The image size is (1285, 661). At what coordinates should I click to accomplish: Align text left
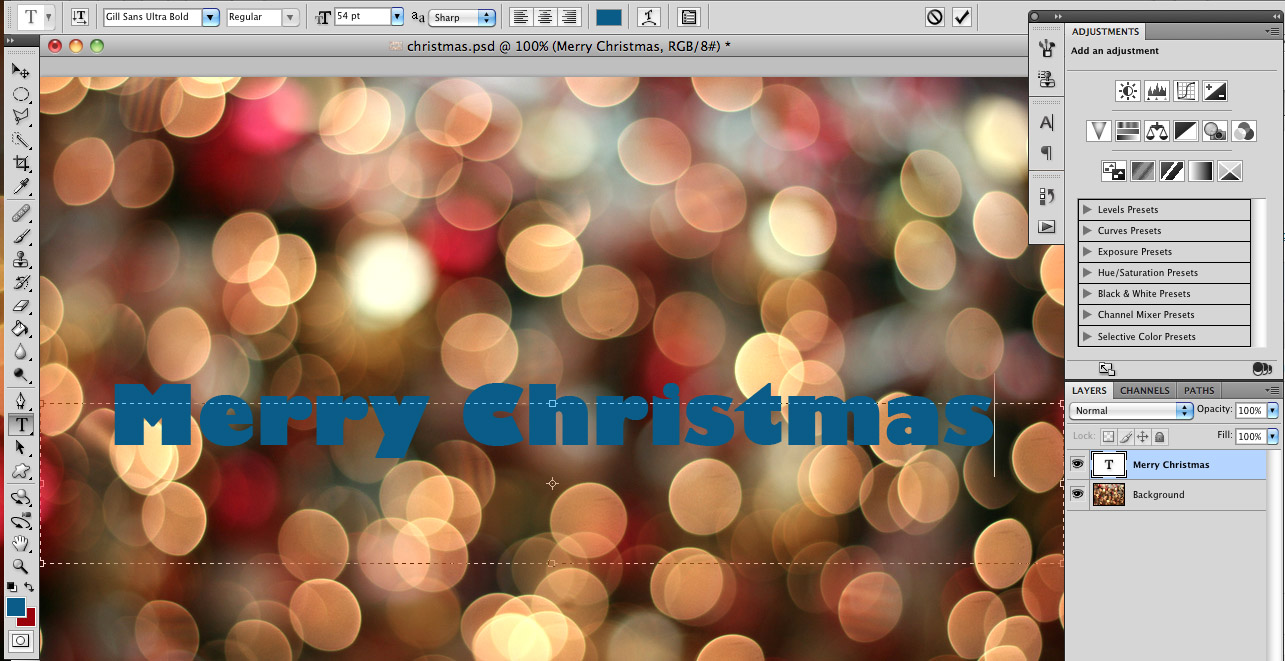pos(521,17)
